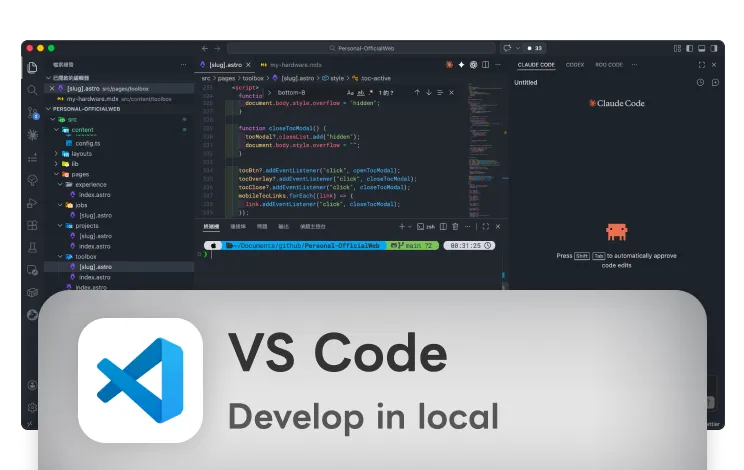Collapse the toolbox folder

click(60, 257)
